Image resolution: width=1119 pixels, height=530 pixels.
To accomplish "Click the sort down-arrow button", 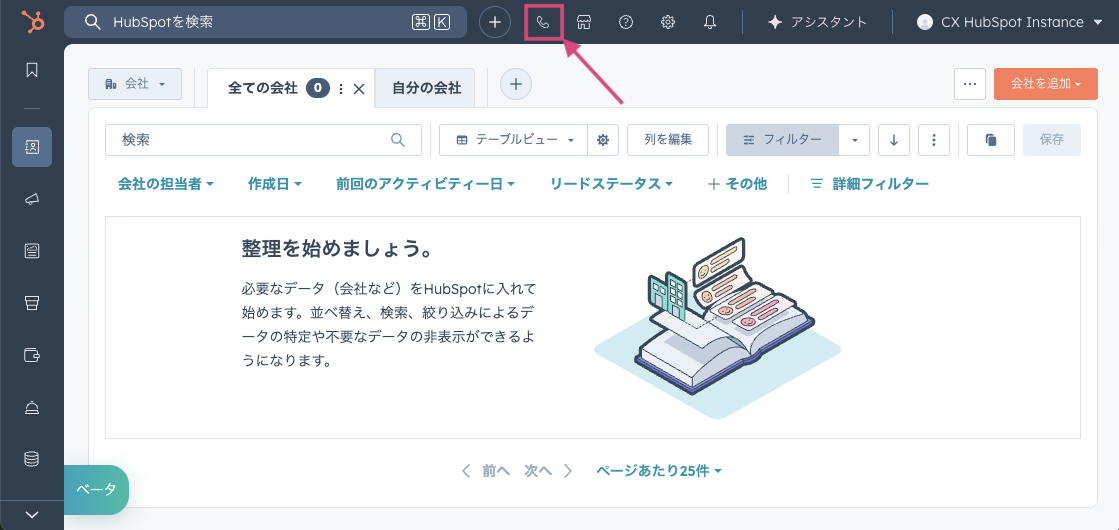I will point(893,141).
